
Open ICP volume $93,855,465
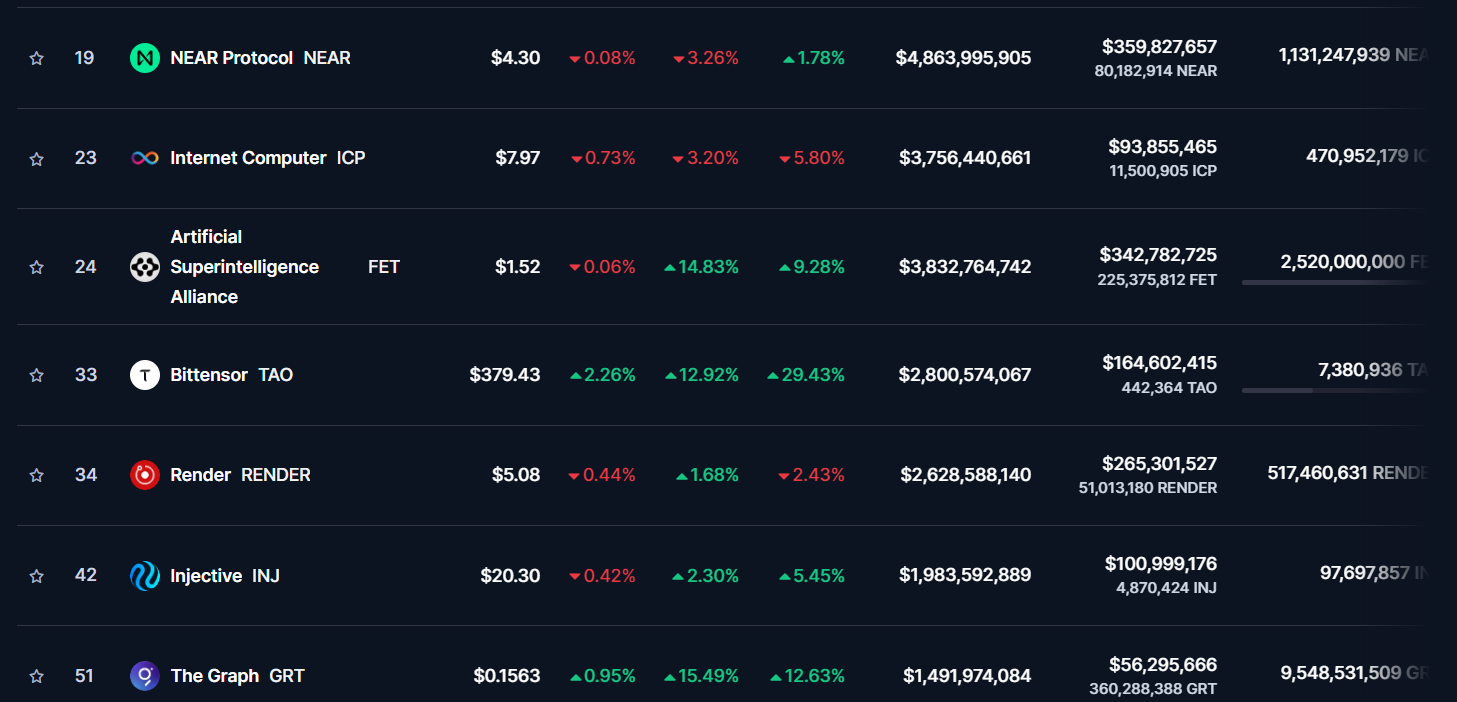point(1163,147)
